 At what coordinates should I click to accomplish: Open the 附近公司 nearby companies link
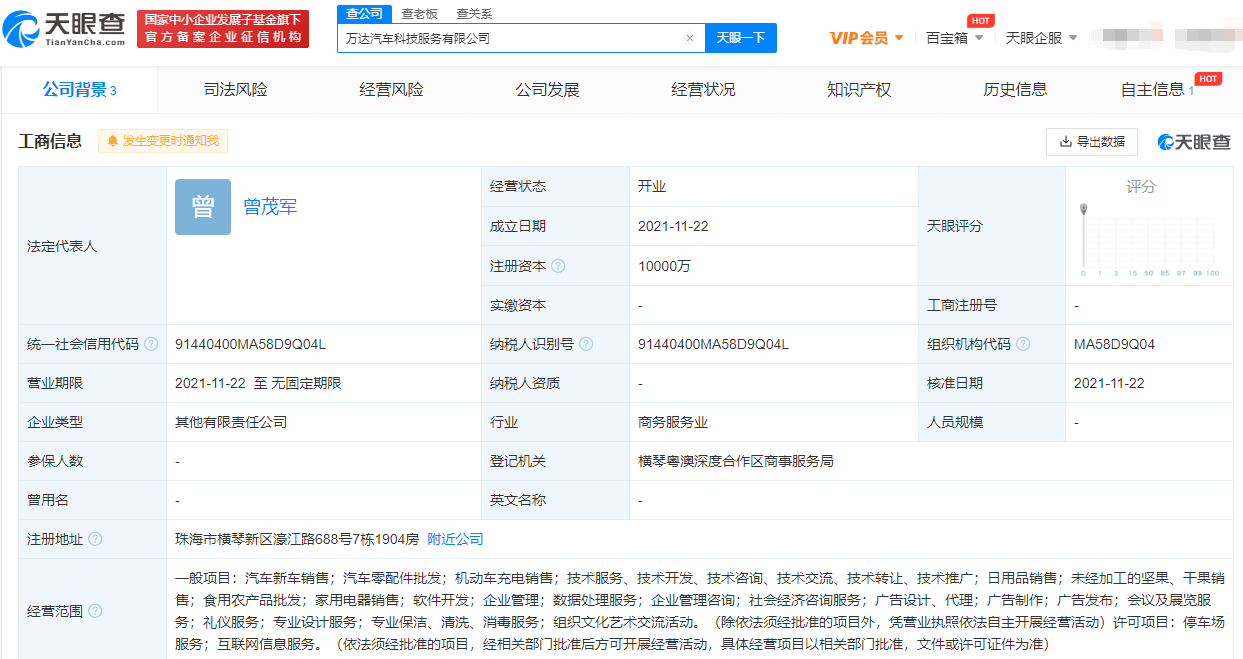455,539
